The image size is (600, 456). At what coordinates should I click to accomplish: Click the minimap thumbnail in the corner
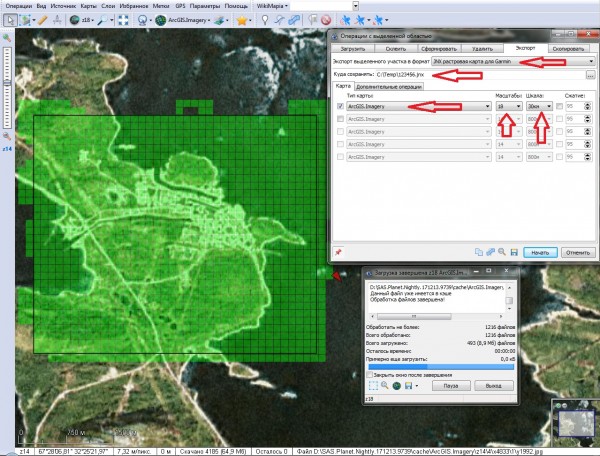(x=575, y=422)
